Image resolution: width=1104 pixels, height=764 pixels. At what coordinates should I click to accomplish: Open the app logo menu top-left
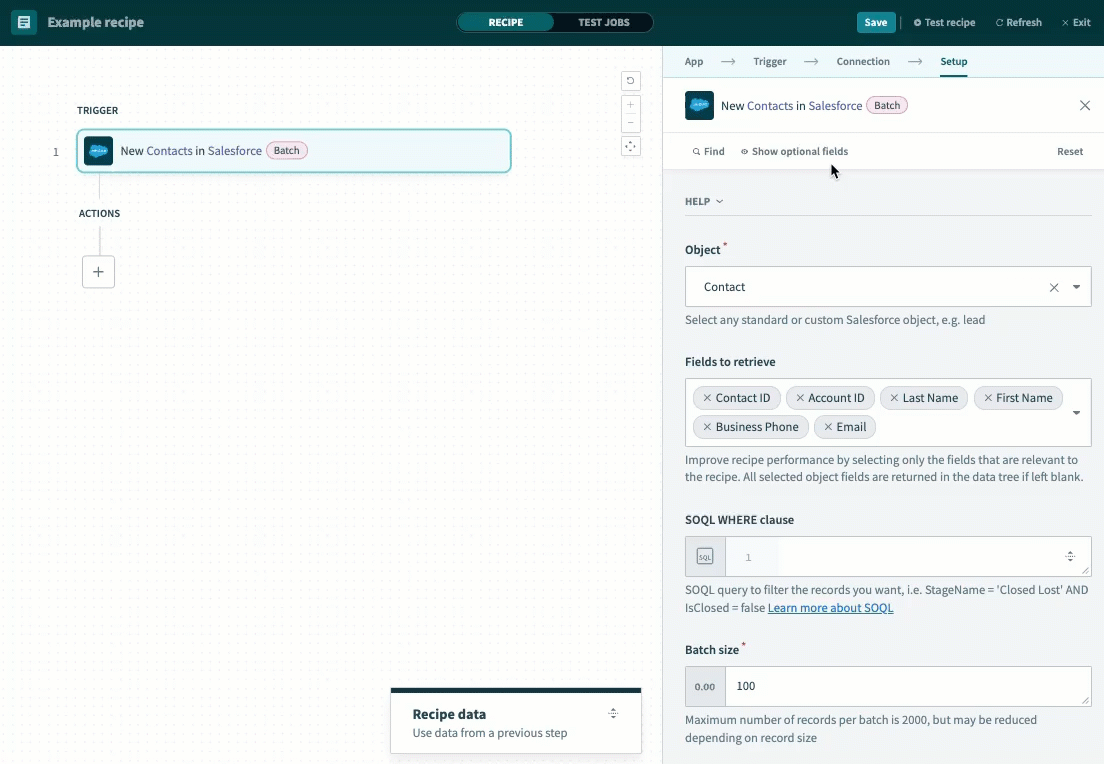pos(23,22)
